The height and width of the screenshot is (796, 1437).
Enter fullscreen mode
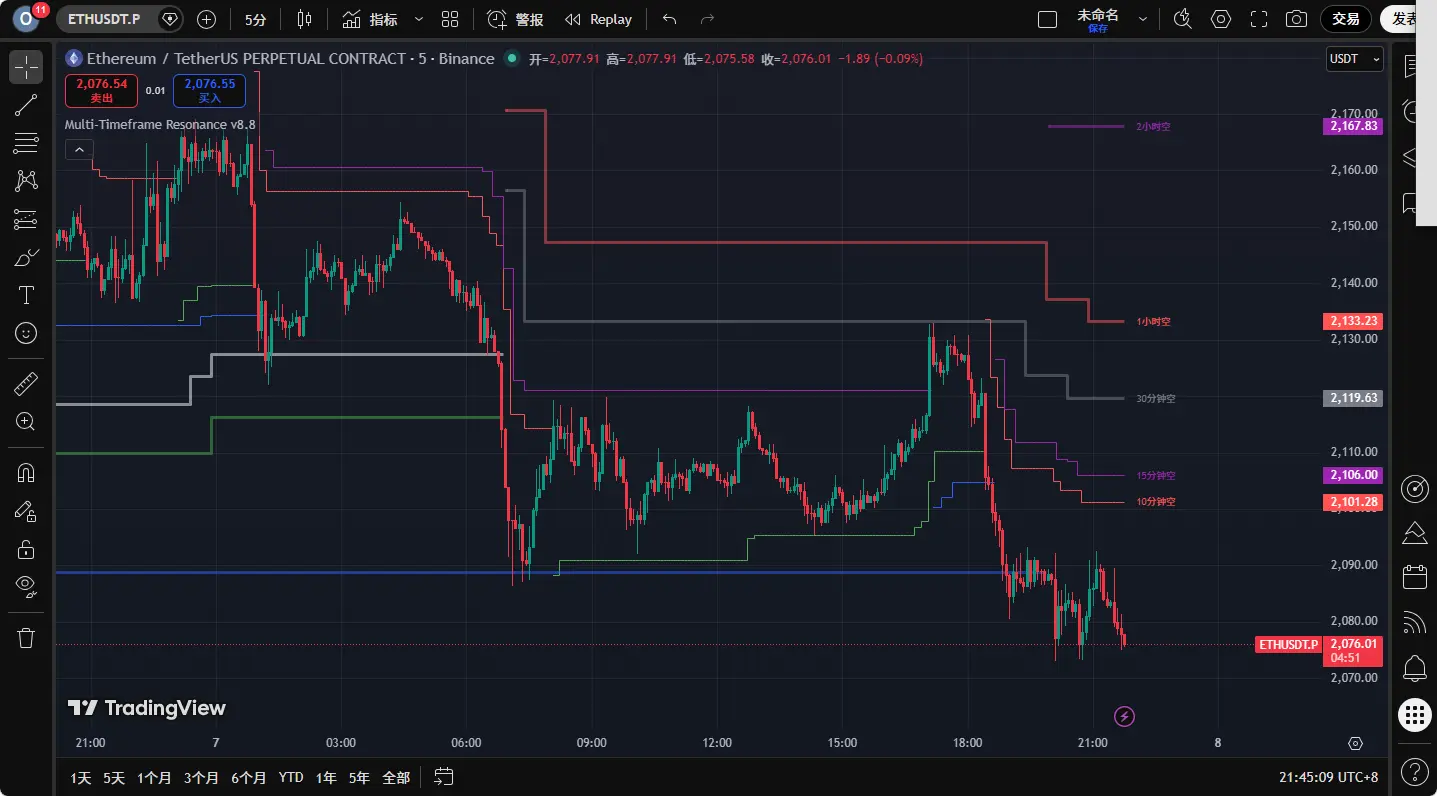1259,19
